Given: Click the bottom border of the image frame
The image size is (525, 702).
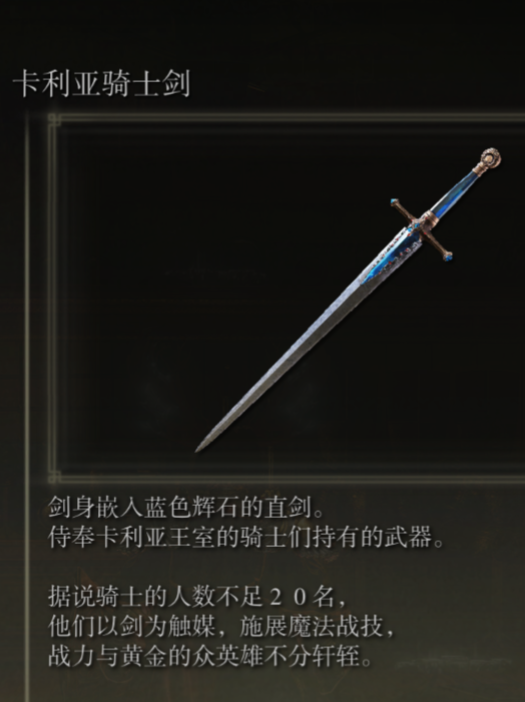Looking at the screenshot, I should point(293,476).
